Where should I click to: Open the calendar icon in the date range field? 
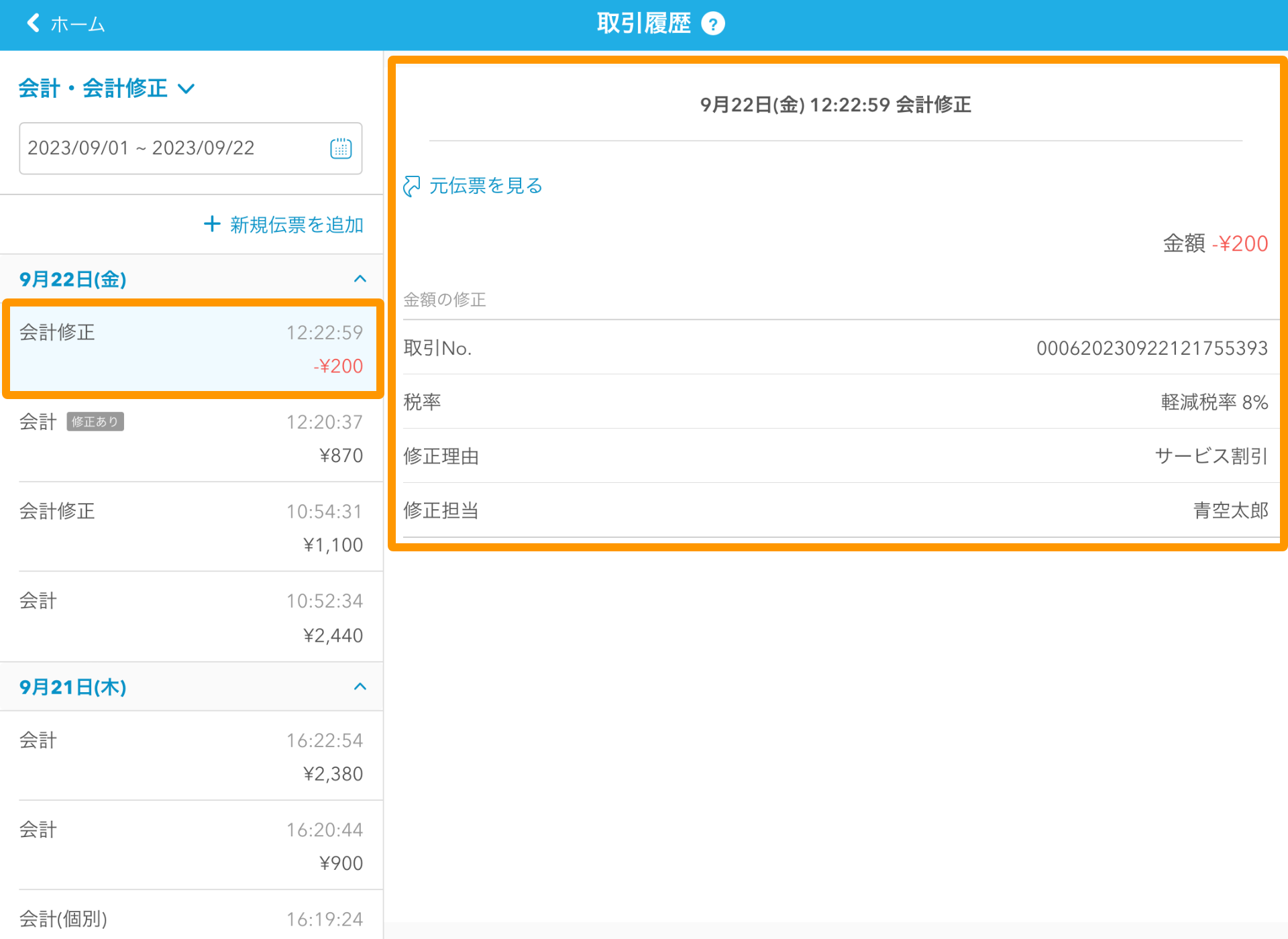point(341,148)
